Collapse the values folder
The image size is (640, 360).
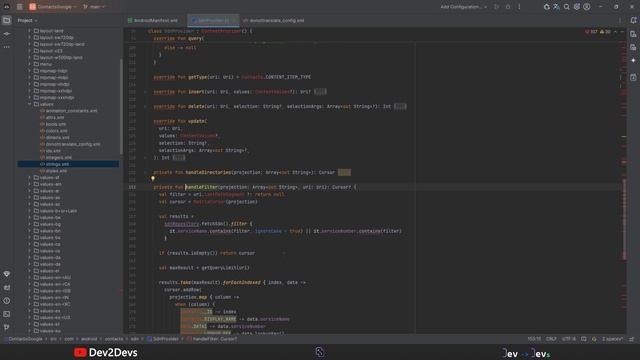(x=29, y=104)
